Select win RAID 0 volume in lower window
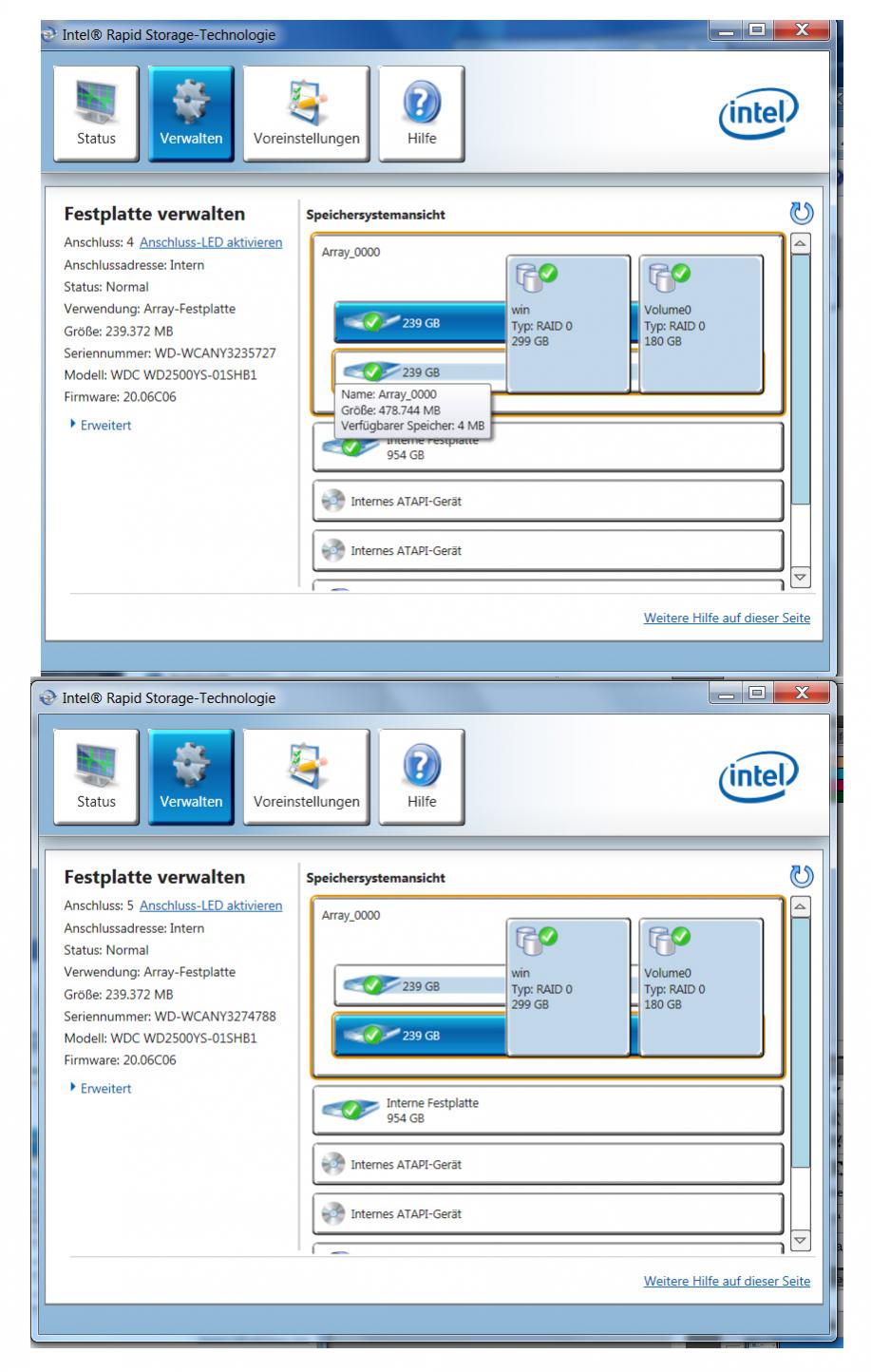Screen dimensions: 871x1372 click(568, 986)
